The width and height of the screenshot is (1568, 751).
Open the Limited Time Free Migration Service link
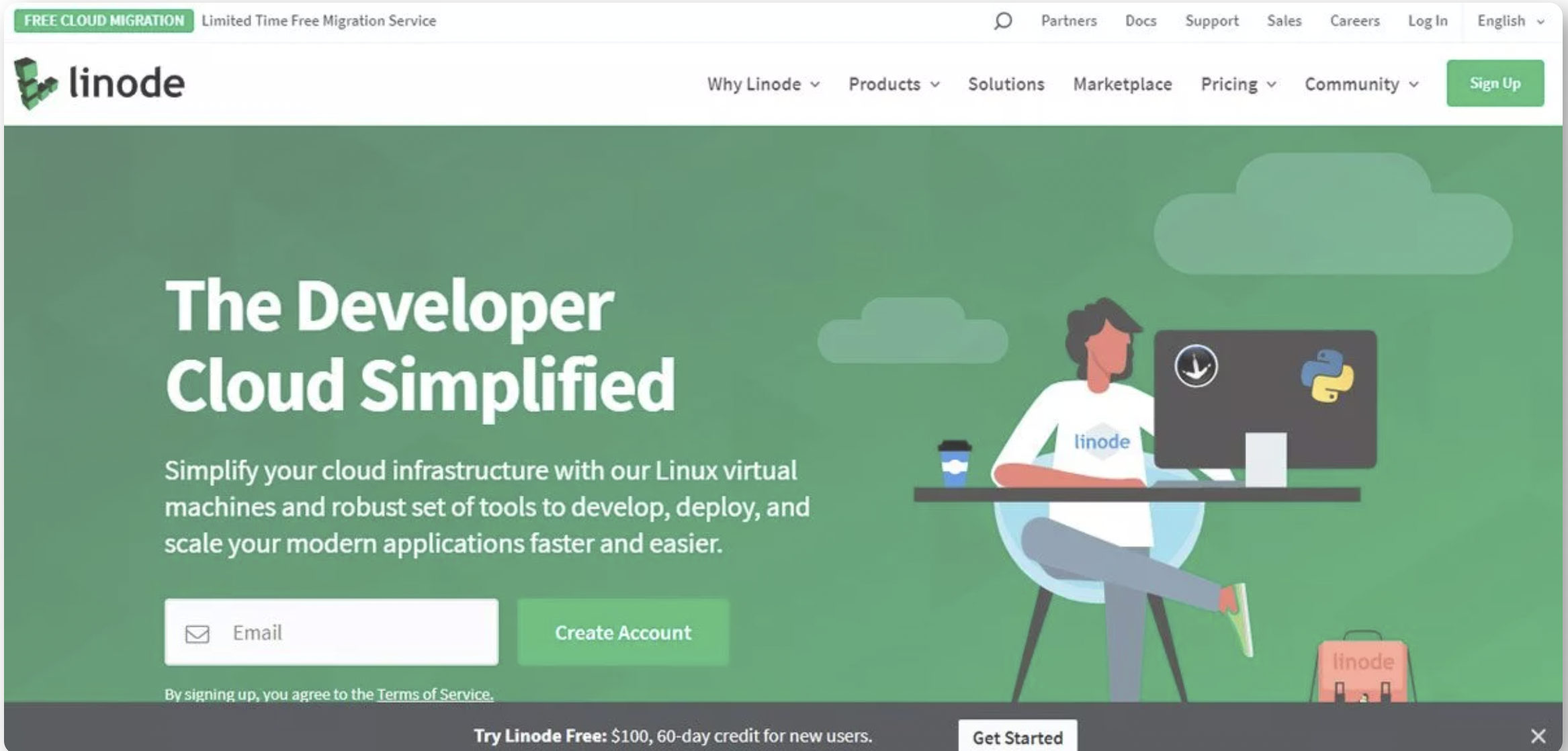coord(318,21)
